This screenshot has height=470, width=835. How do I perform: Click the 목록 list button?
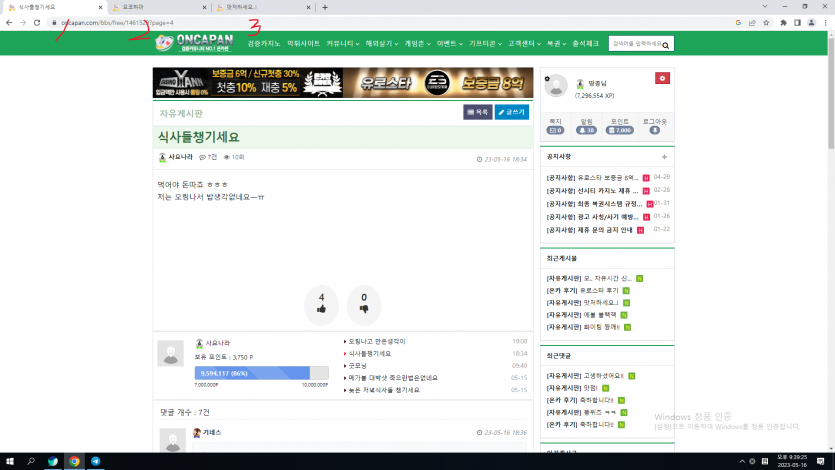click(x=478, y=112)
